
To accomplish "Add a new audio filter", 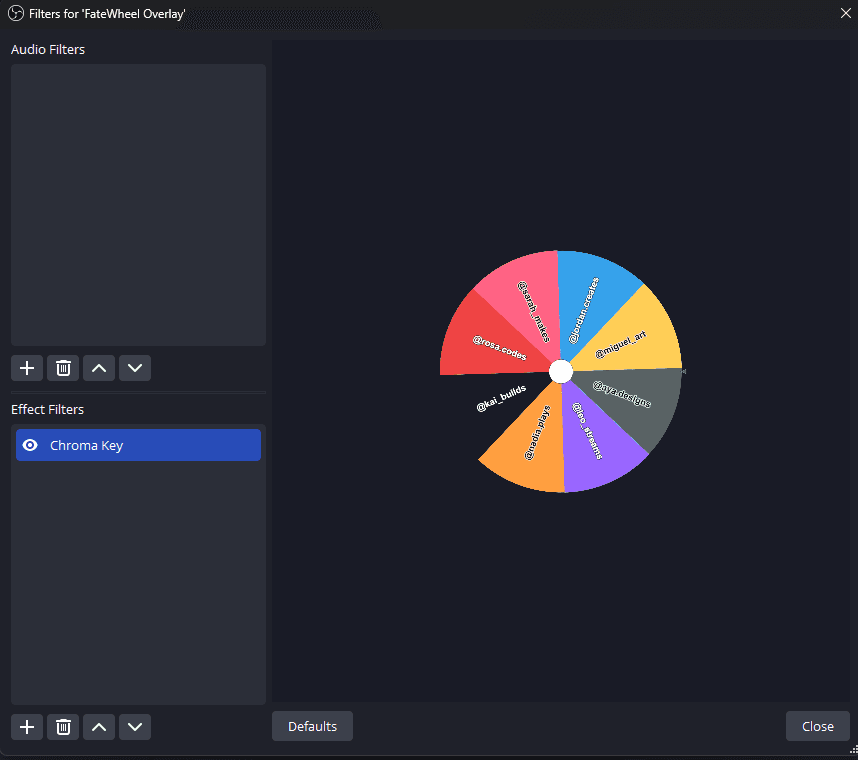I will pos(27,368).
